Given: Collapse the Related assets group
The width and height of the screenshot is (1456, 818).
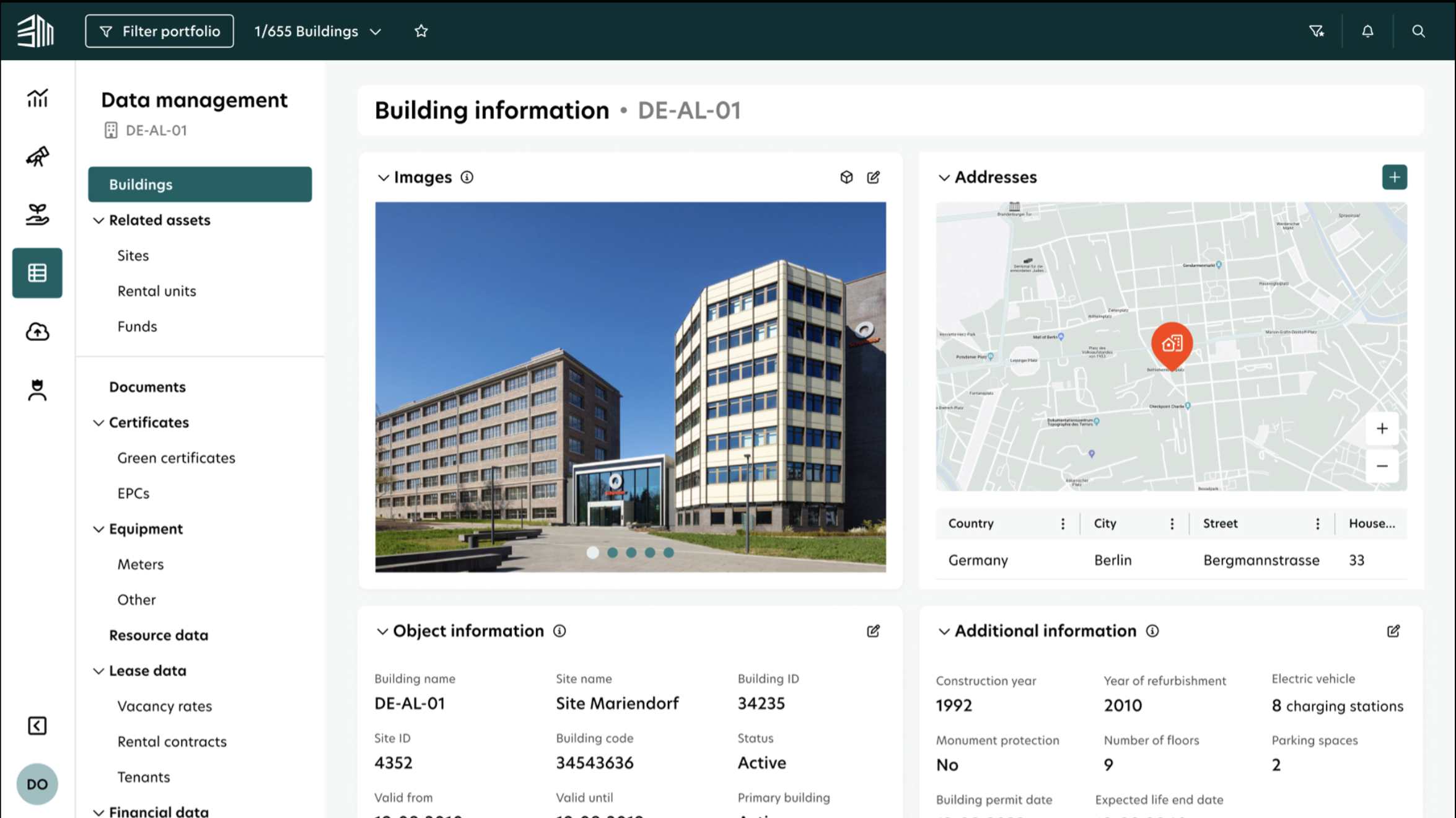Looking at the screenshot, I should point(98,221).
